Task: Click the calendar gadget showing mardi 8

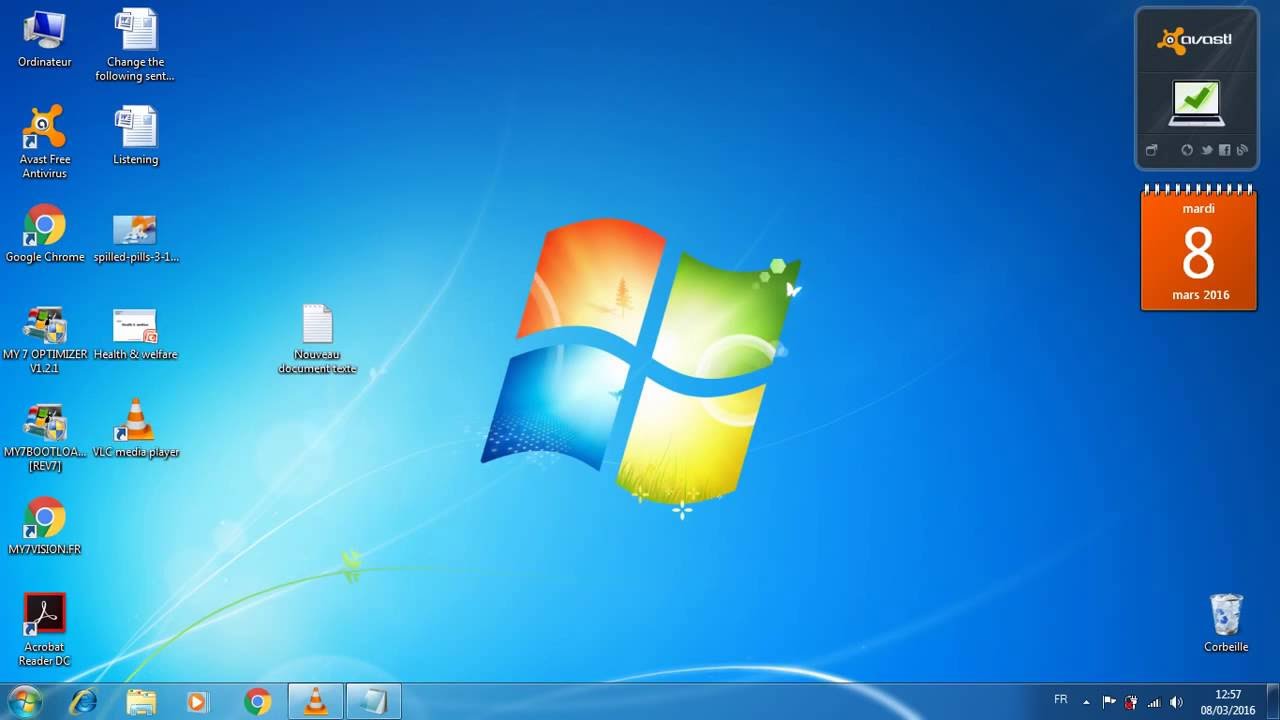Action: coord(1198,248)
